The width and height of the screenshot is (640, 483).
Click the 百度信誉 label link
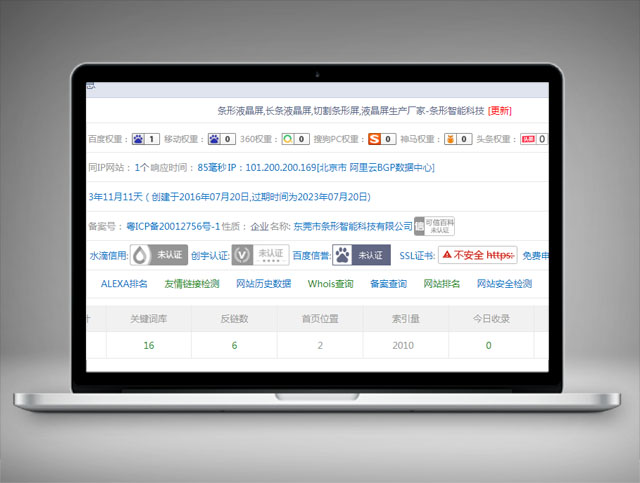coord(311,256)
